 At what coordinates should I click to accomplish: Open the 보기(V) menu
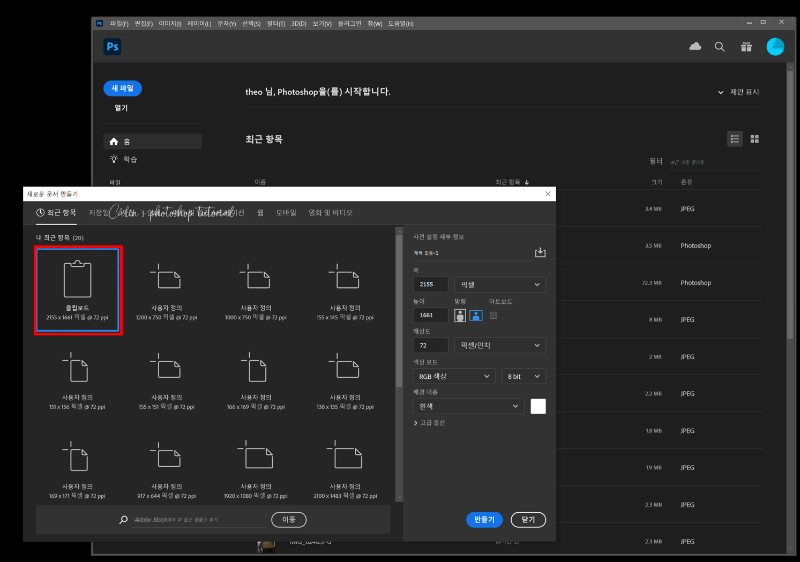321,23
